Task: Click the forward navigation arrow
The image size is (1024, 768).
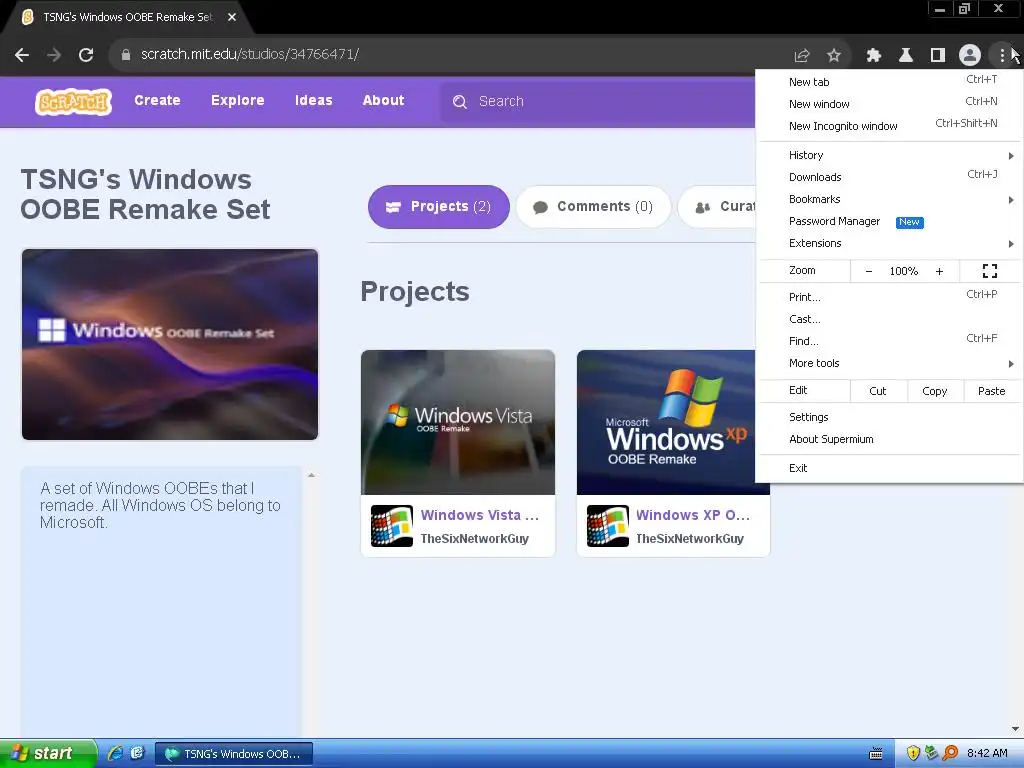Action: point(54,55)
